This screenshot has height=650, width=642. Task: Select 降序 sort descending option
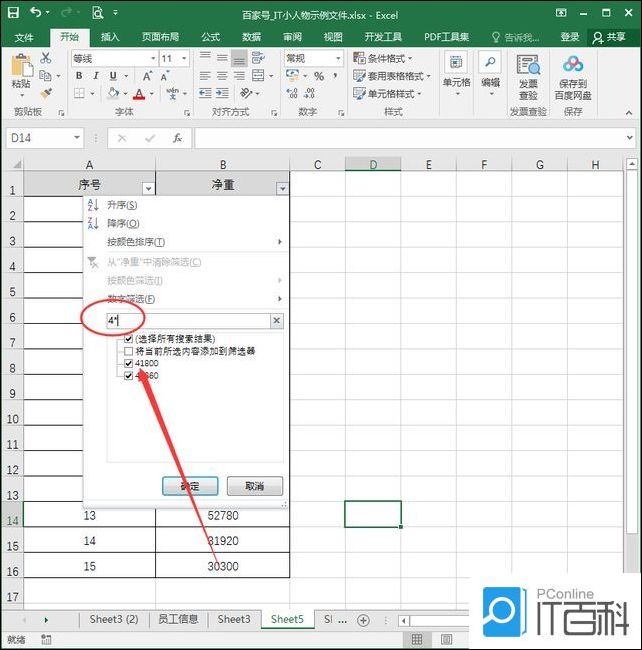click(x=123, y=223)
